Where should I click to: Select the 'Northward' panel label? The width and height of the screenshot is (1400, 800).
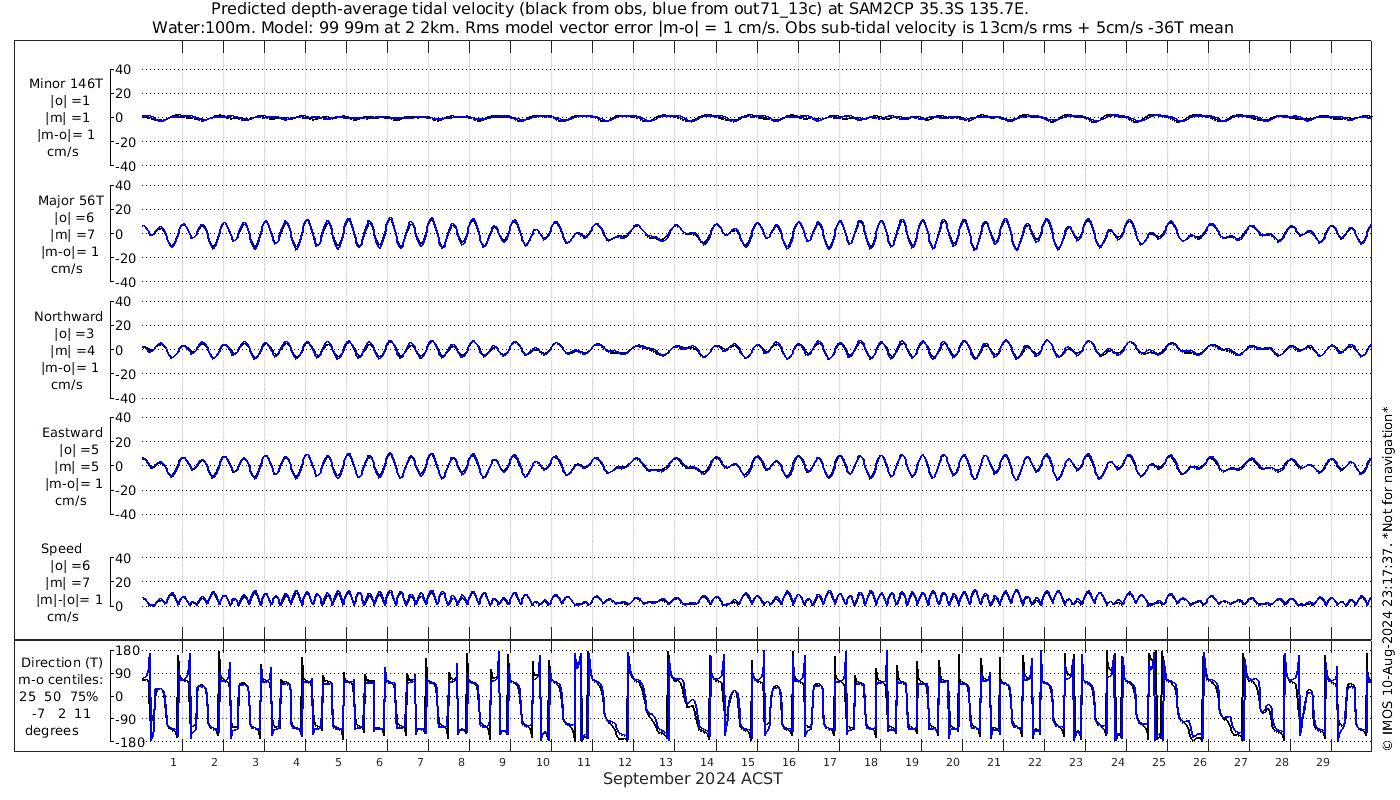pyautogui.click(x=69, y=316)
